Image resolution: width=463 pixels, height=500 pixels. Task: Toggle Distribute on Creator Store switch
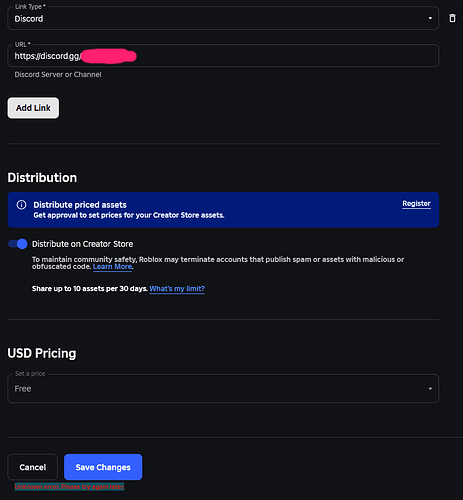point(18,244)
